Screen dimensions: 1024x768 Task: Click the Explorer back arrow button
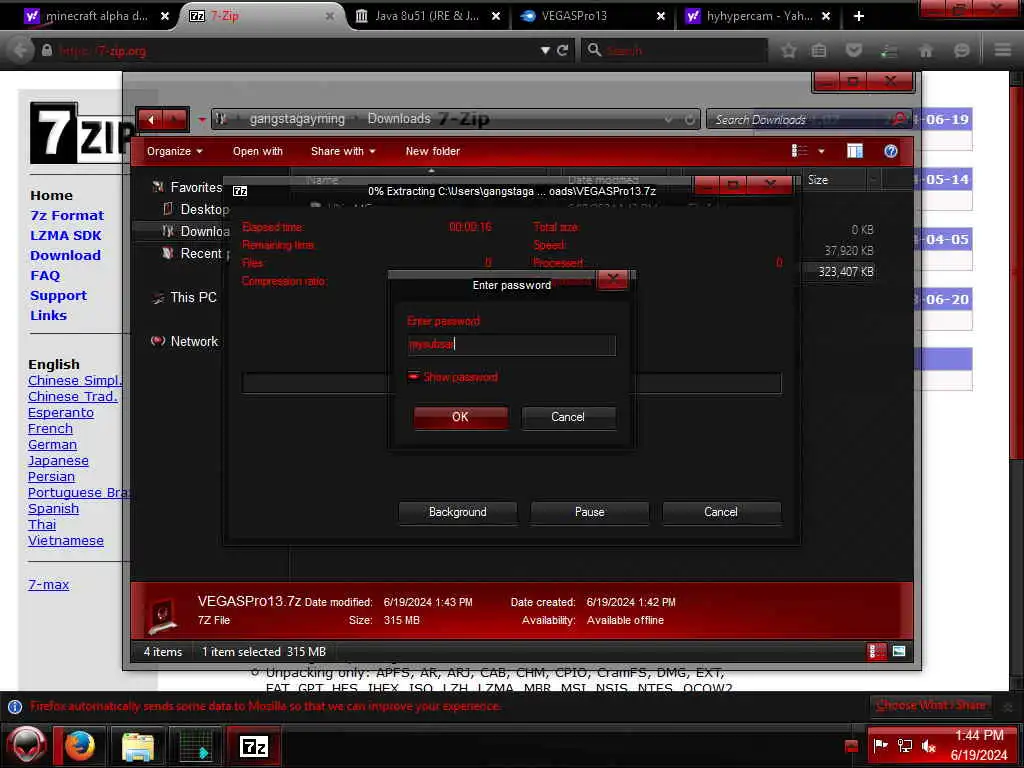(x=151, y=120)
